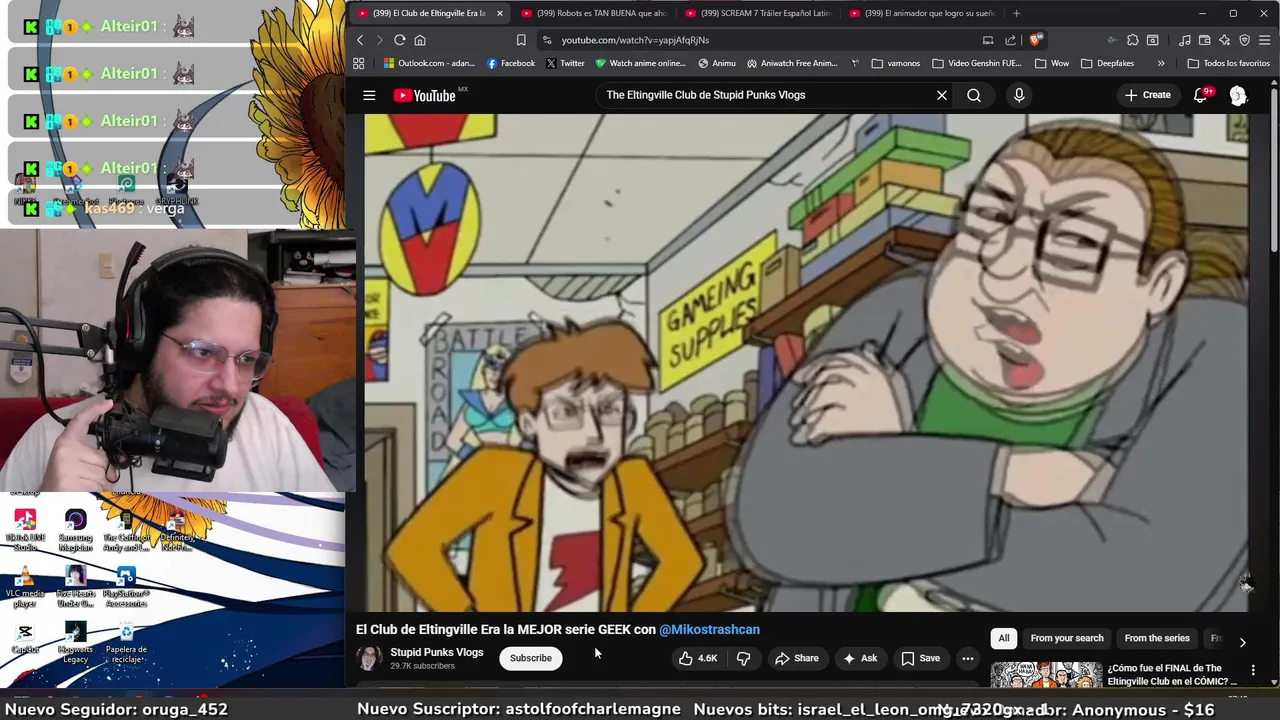Select the All filter chip
The image size is (1280, 720).
[x=1003, y=638]
